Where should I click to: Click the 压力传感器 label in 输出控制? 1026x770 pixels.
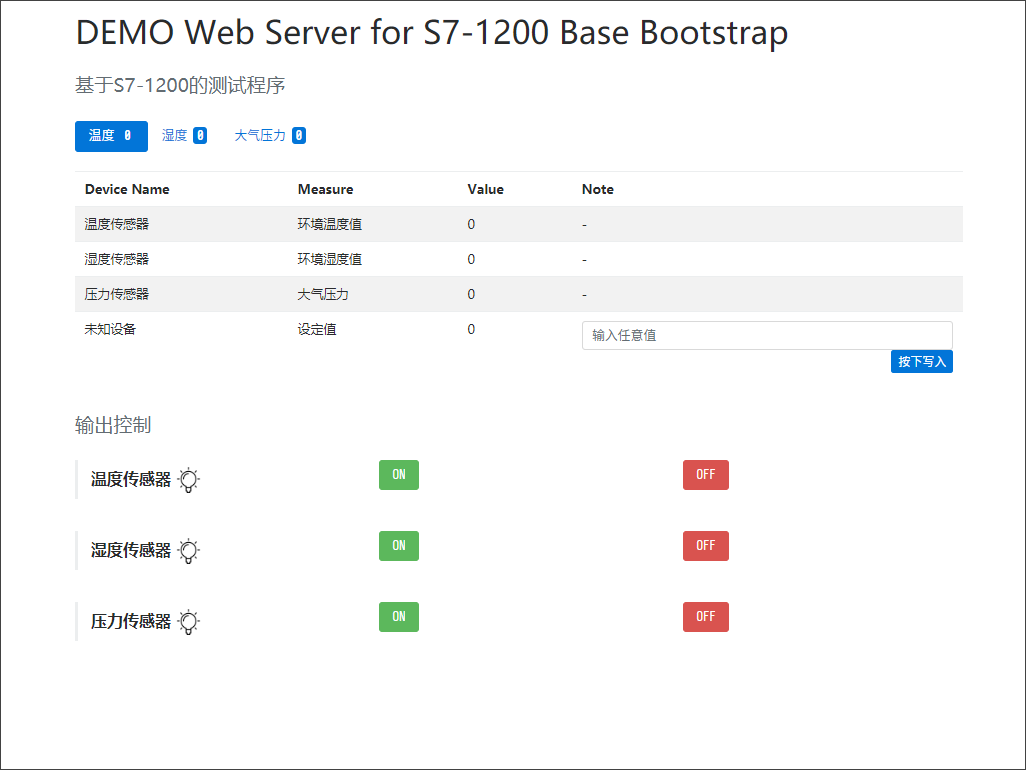[131, 621]
